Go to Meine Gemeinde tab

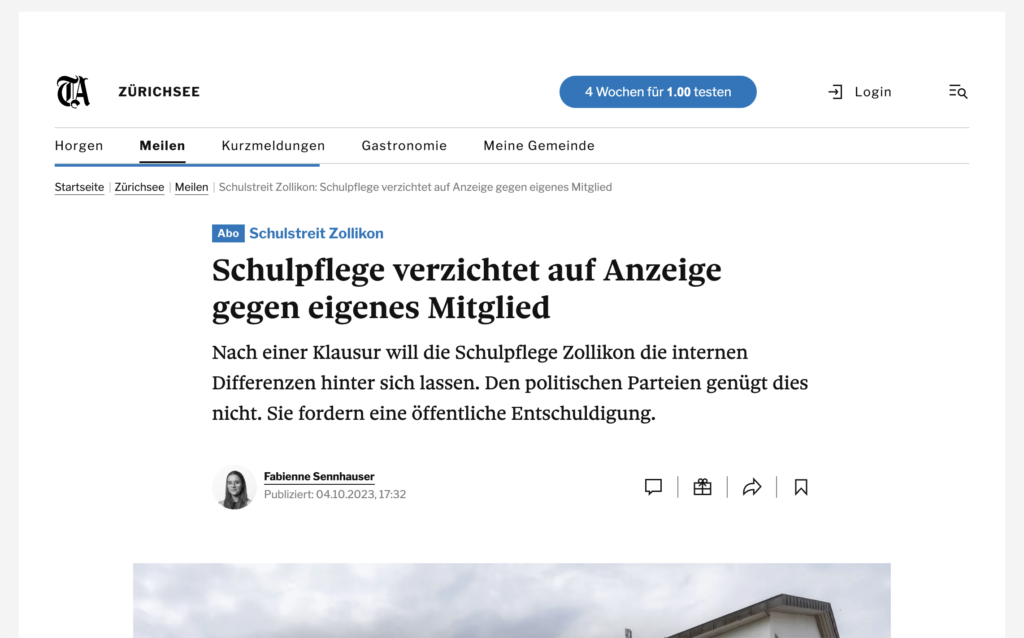[x=539, y=146]
